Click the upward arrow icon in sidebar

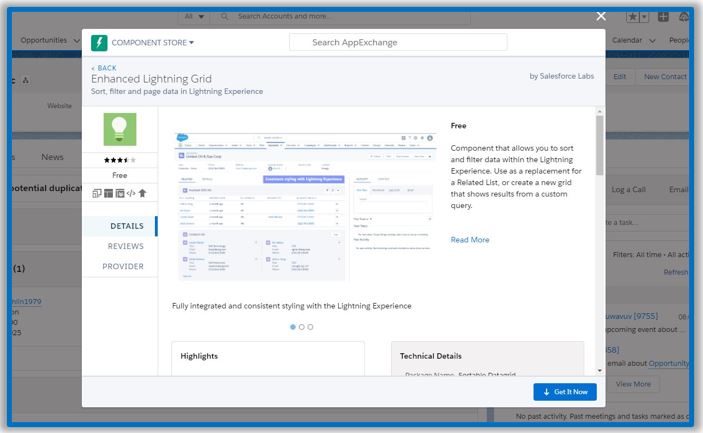[x=143, y=193]
